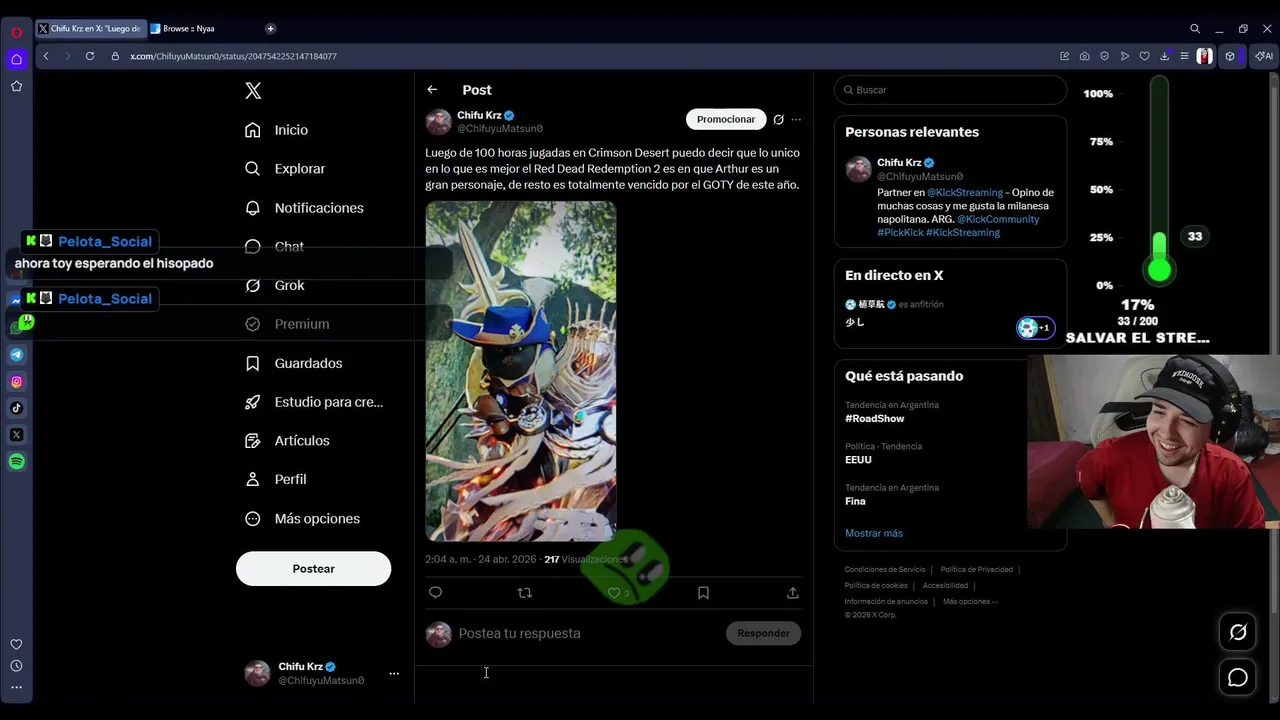Click the X logo home icon
The image size is (1280, 720).
coord(253,91)
